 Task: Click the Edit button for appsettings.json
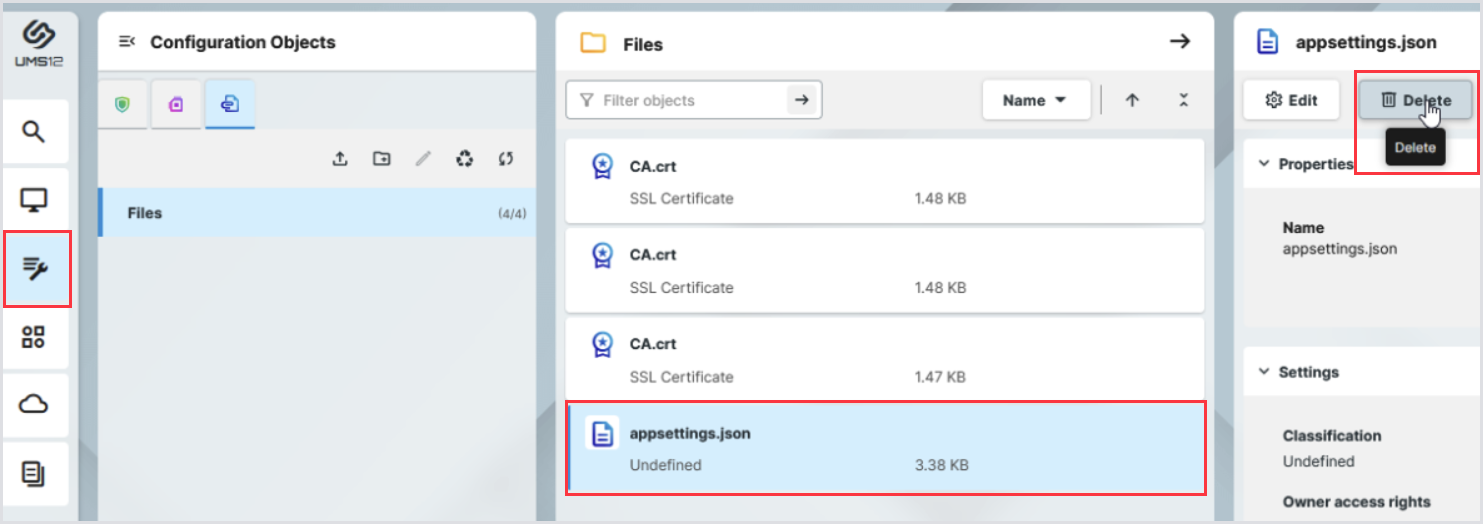pyautogui.click(x=1291, y=100)
